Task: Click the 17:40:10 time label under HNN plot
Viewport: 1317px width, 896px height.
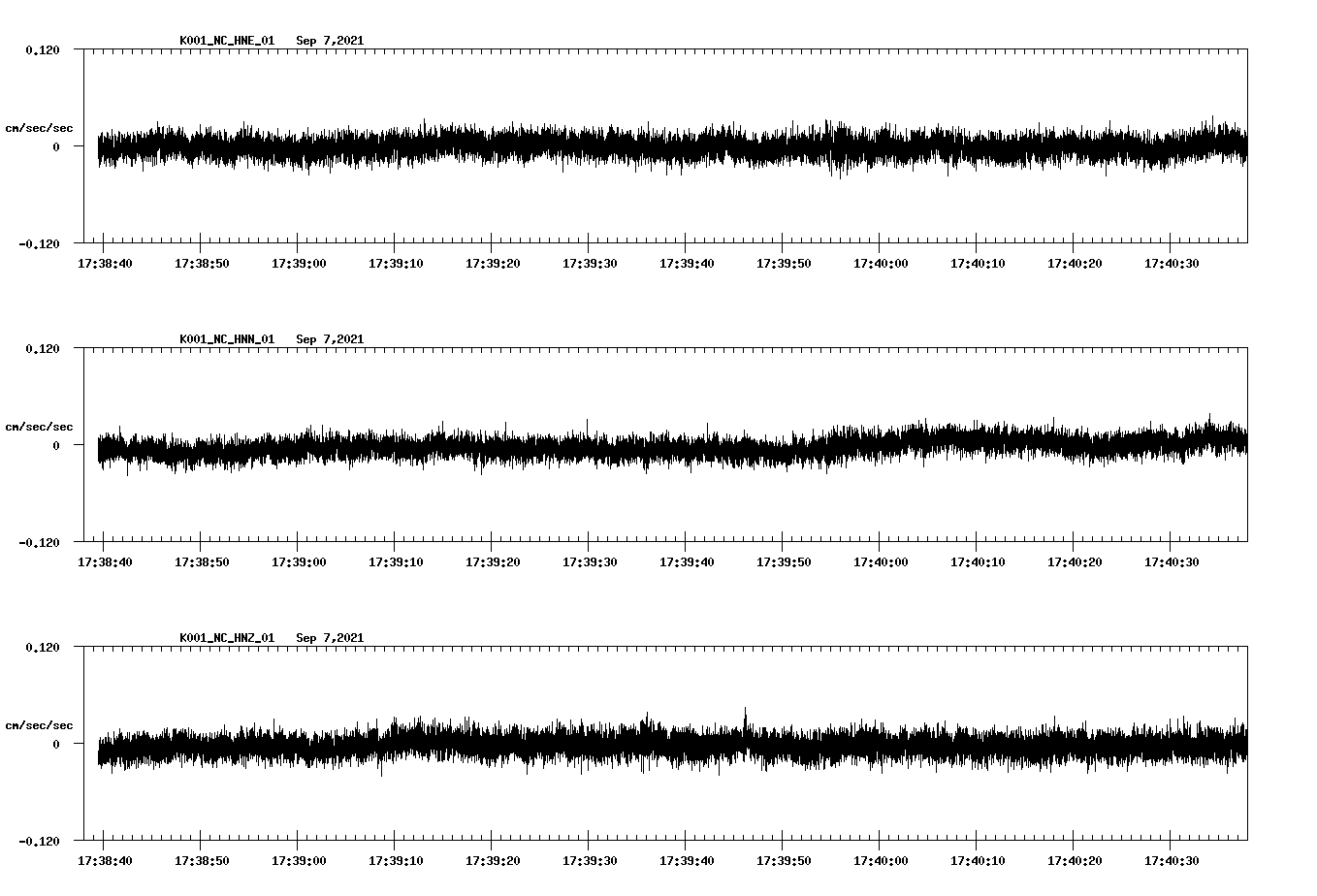Action: (978, 562)
